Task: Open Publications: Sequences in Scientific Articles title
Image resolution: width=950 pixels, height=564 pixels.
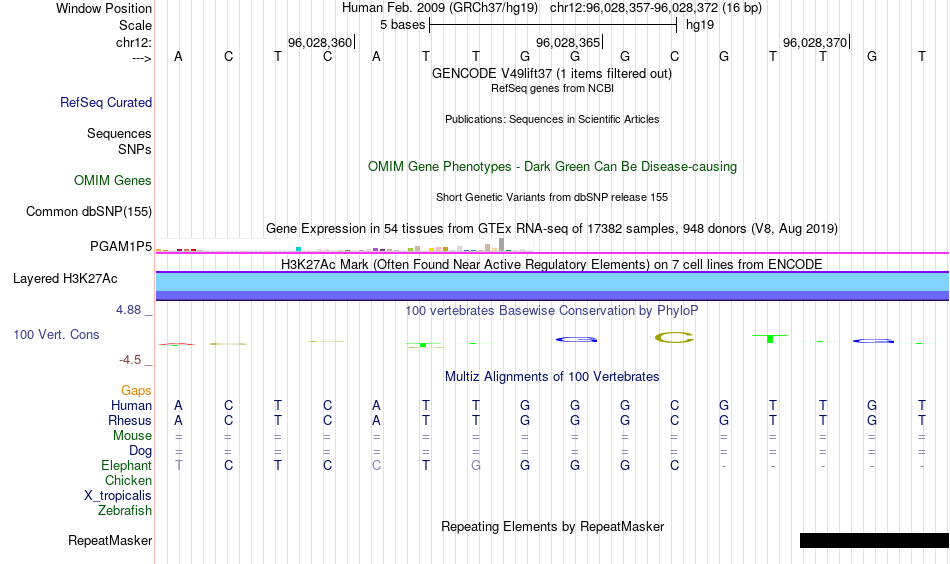Action: [x=552, y=119]
